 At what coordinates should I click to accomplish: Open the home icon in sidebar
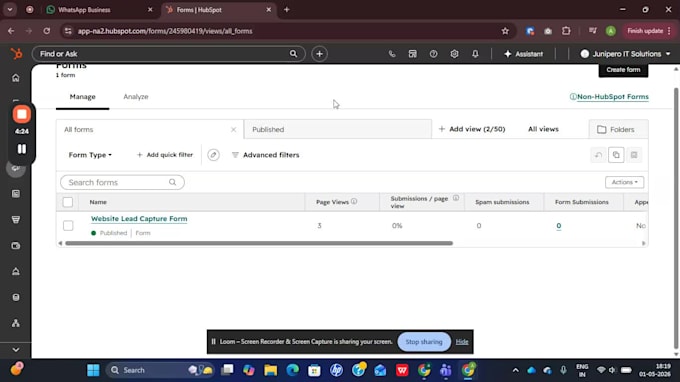[16, 78]
